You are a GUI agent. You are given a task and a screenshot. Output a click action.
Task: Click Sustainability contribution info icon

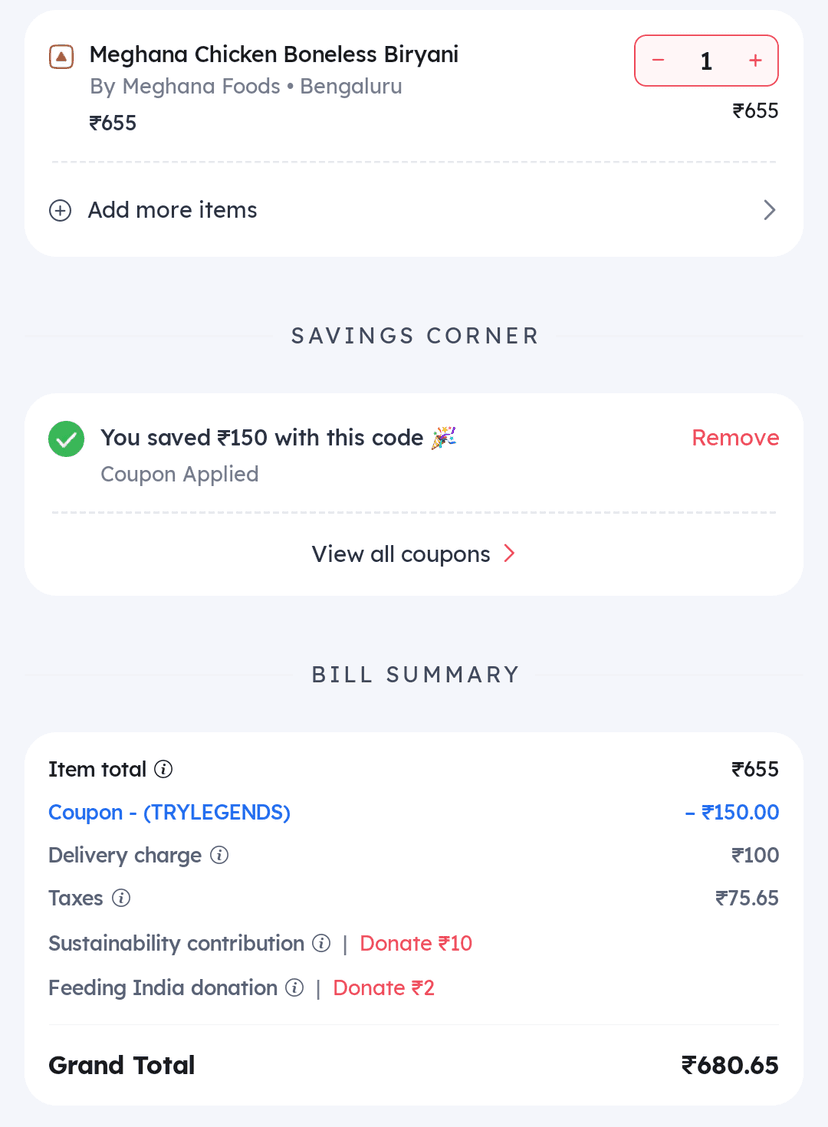[321, 943]
